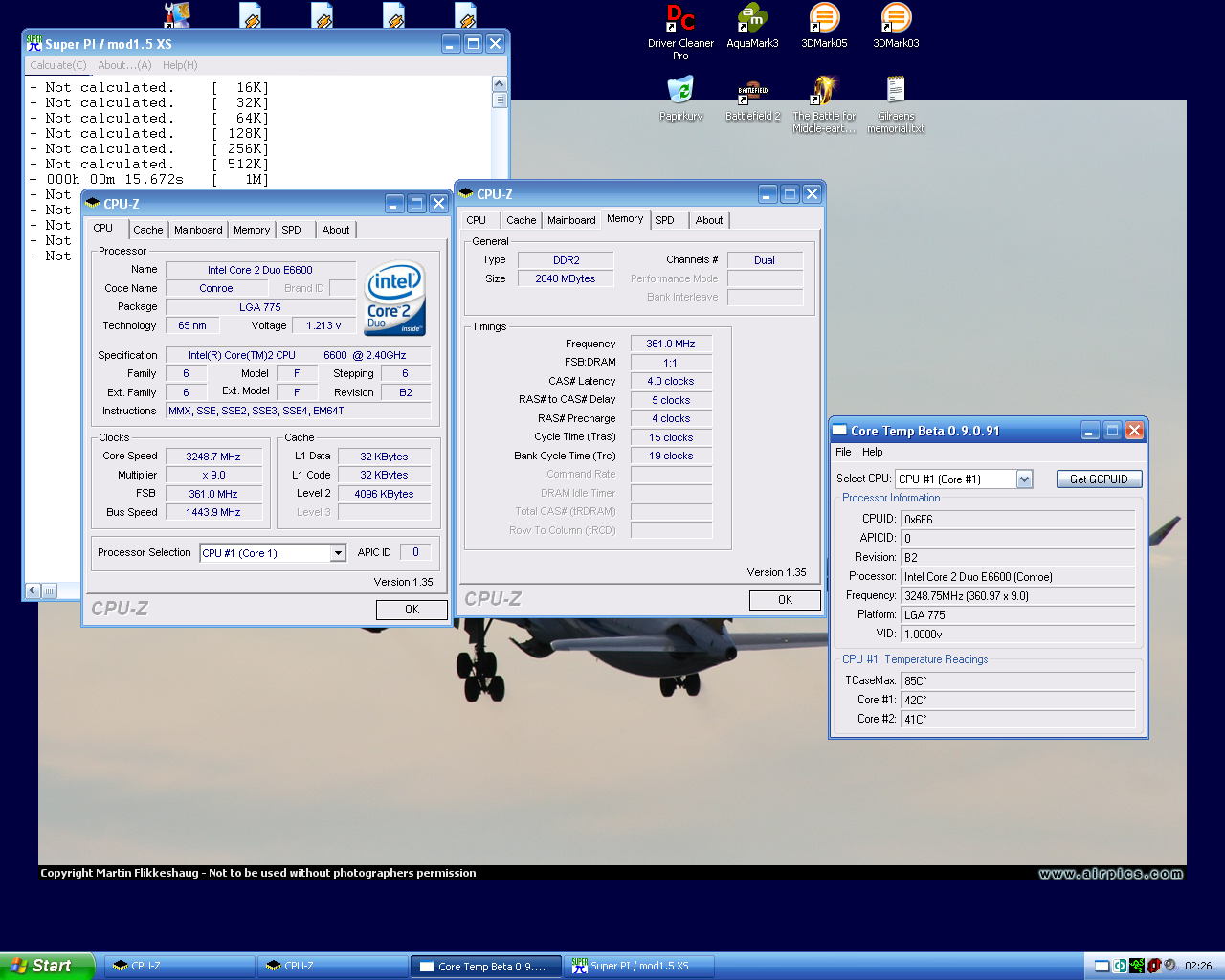Click the wrench and gear desktop shortcut

tap(177, 14)
